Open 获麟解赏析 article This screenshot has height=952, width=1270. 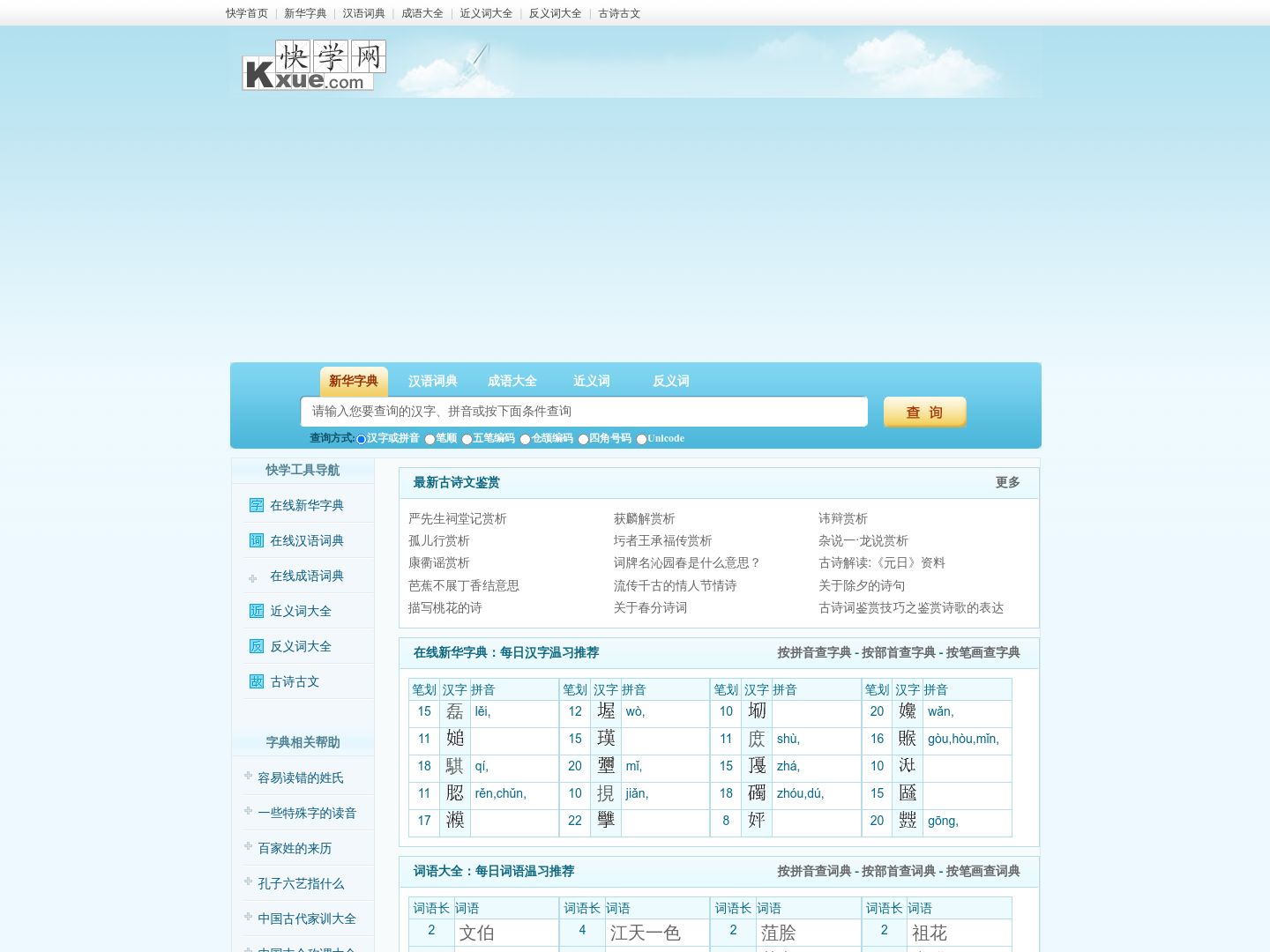[x=645, y=518]
